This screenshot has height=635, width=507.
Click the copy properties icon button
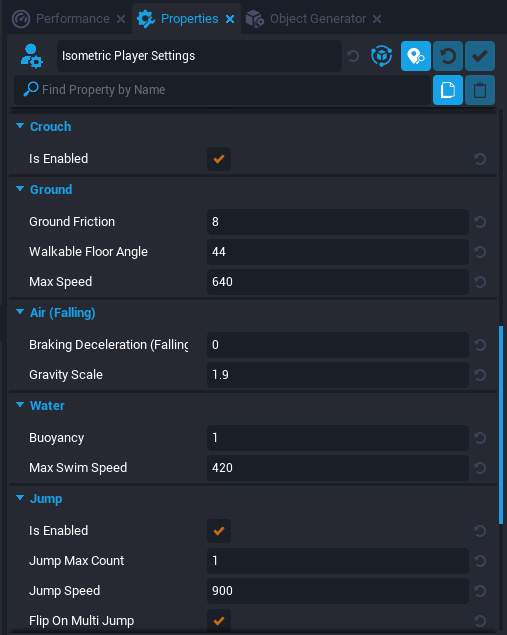[448, 90]
